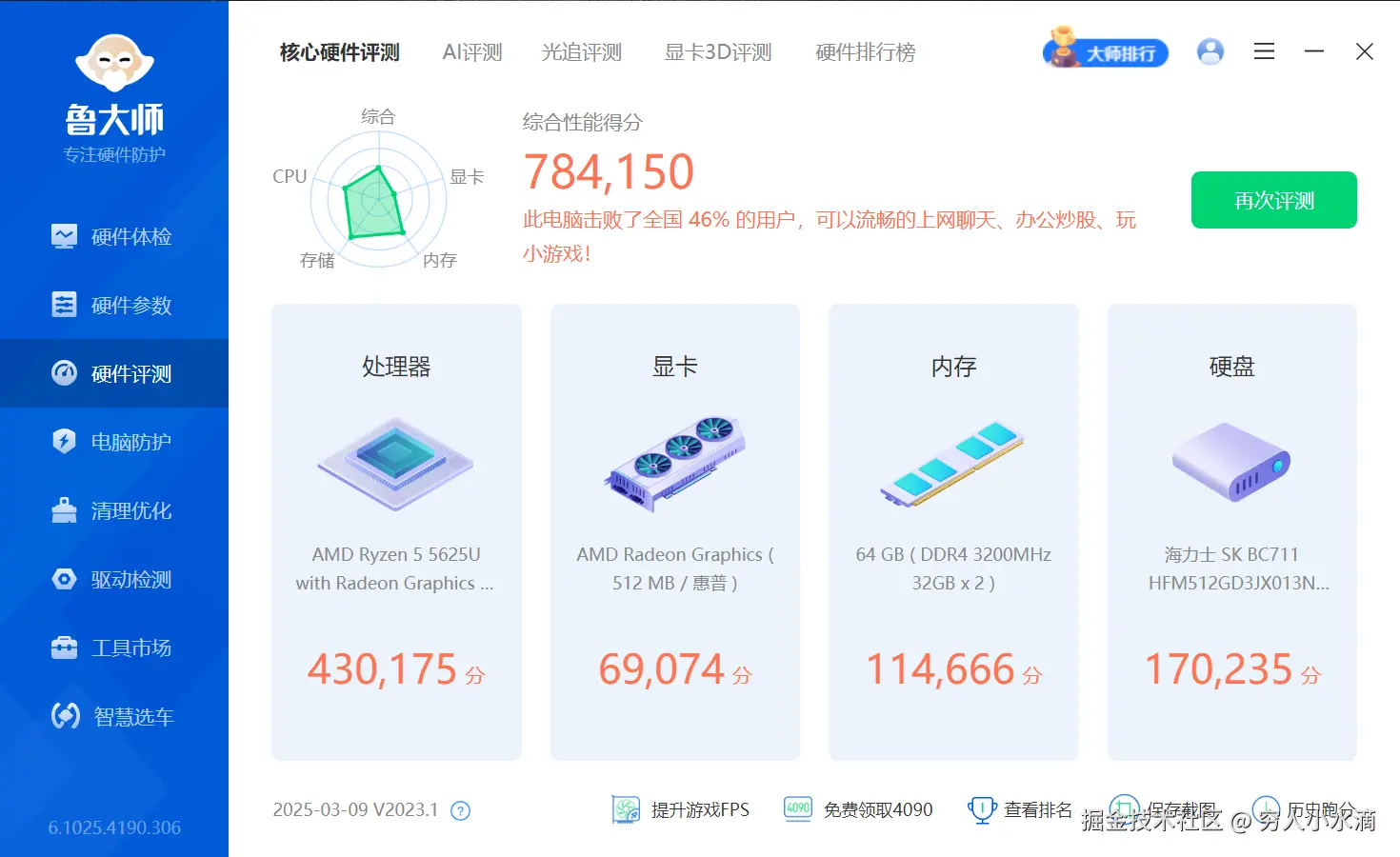Click the 6.1025.4190.306 version number
The image size is (1400, 857).
[x=114, y=828]
